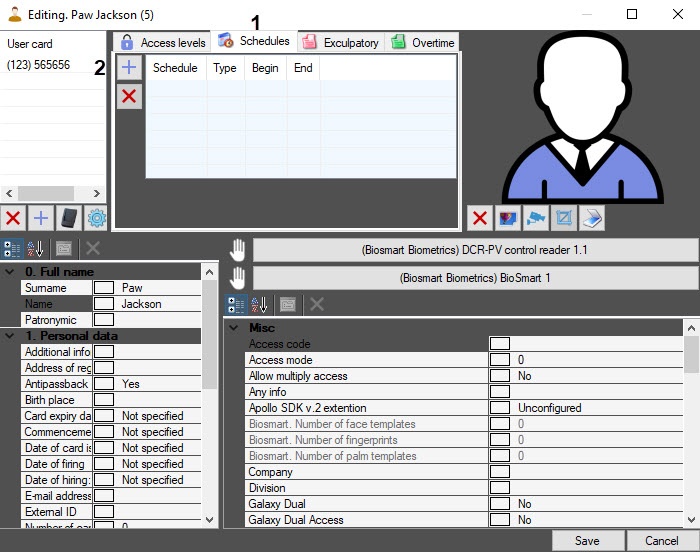Remove the user card with the red X icon
The height and width of the screenshot is (552, 700).
[x=13, y=218]
